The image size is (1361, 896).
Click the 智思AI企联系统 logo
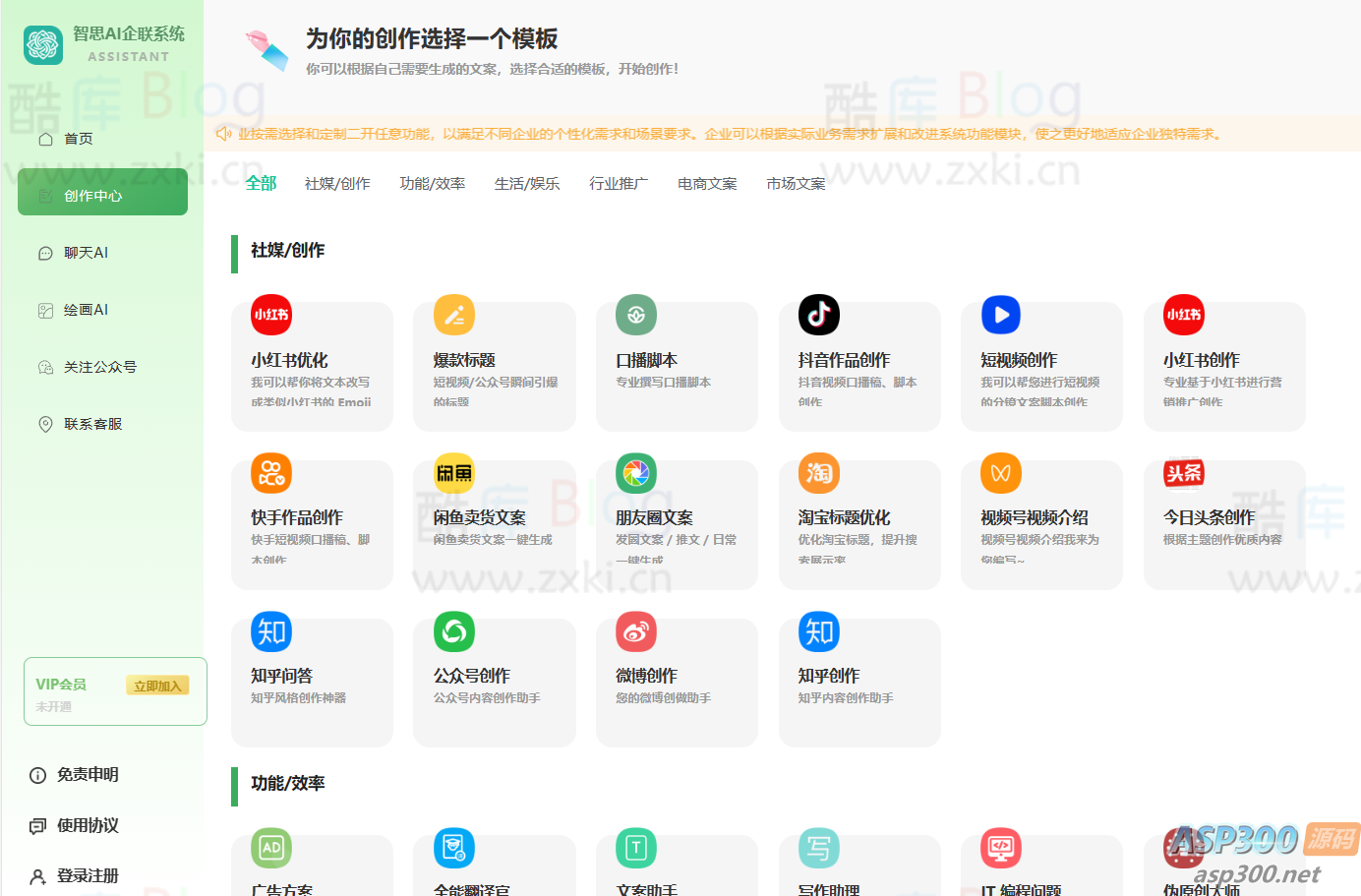pos(101,43)
